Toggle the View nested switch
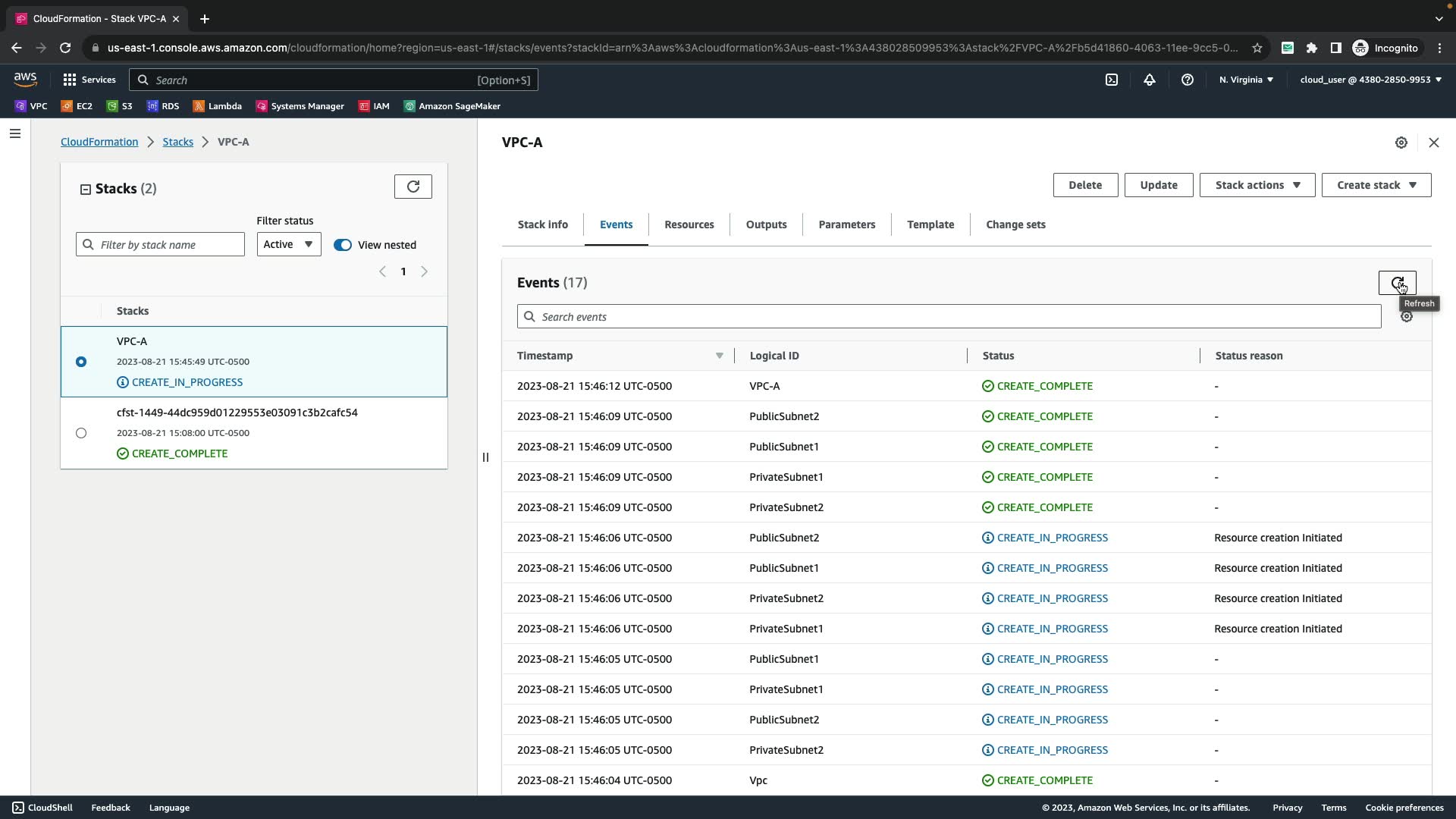This screenshot has width=1456, height=819. [343, 245]
